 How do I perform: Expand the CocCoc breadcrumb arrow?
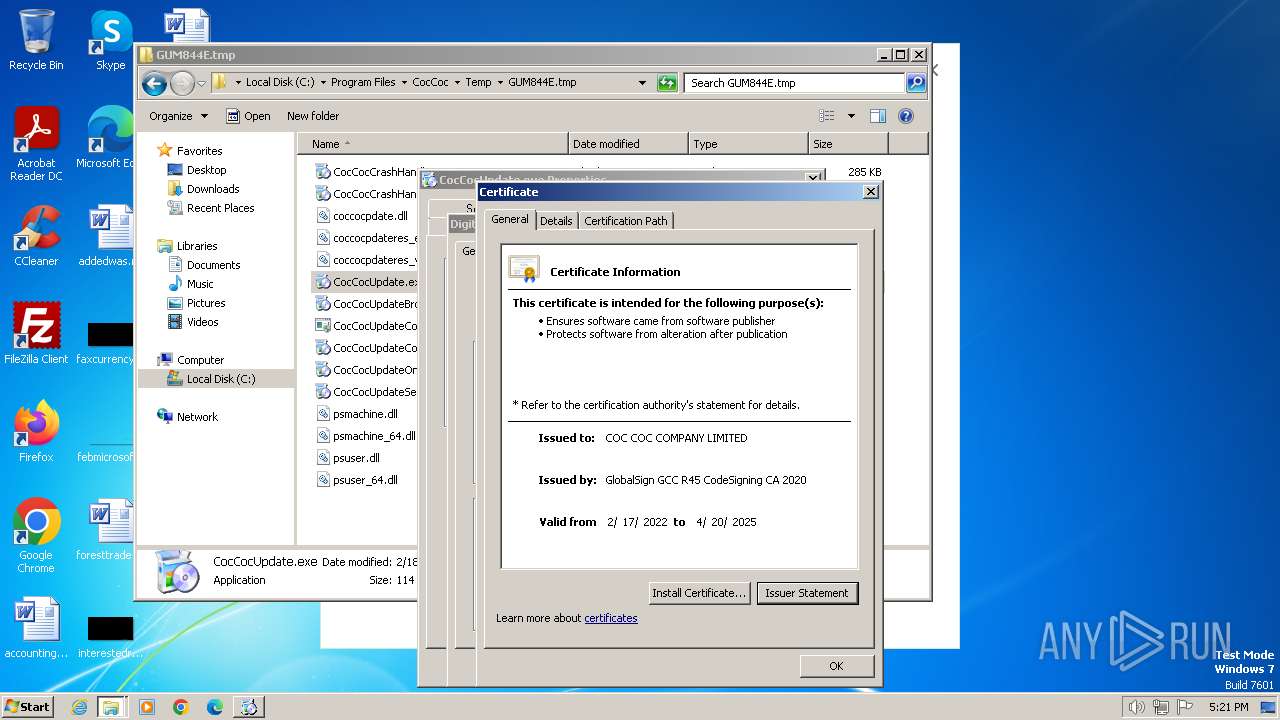(457, 83)
